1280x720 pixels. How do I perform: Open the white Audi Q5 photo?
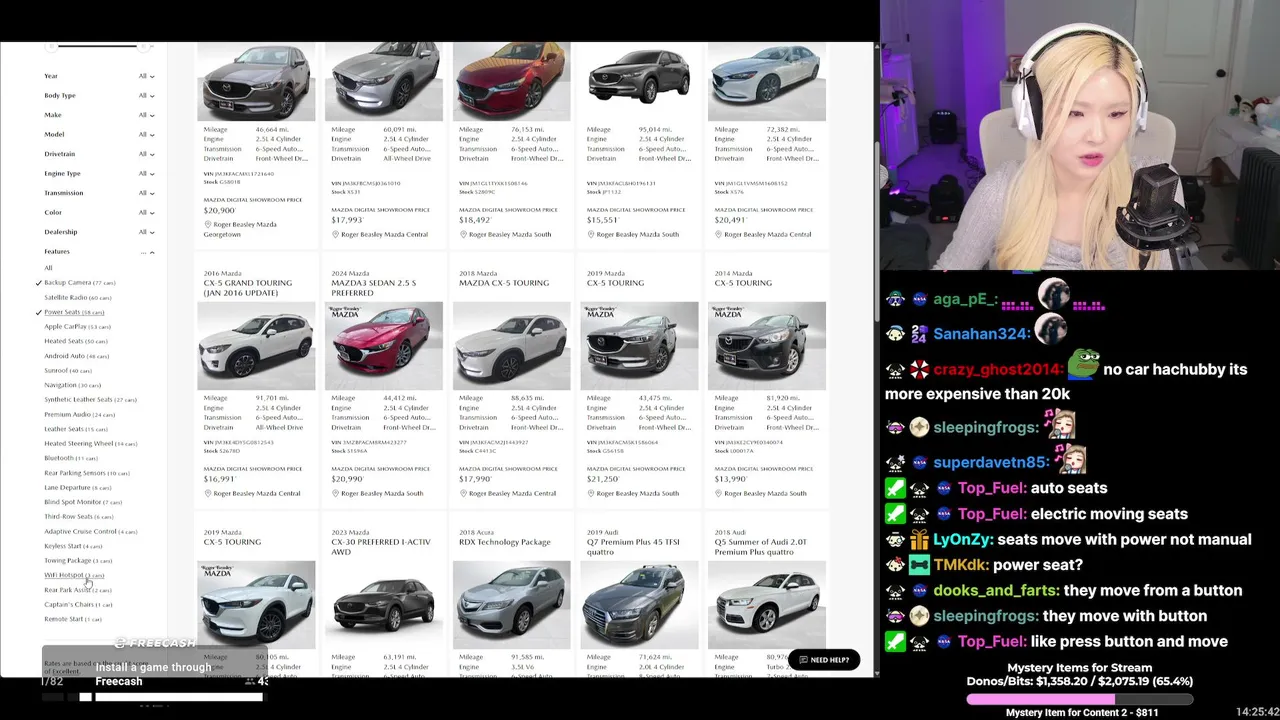pyautogui.click(x=767, y=605)
